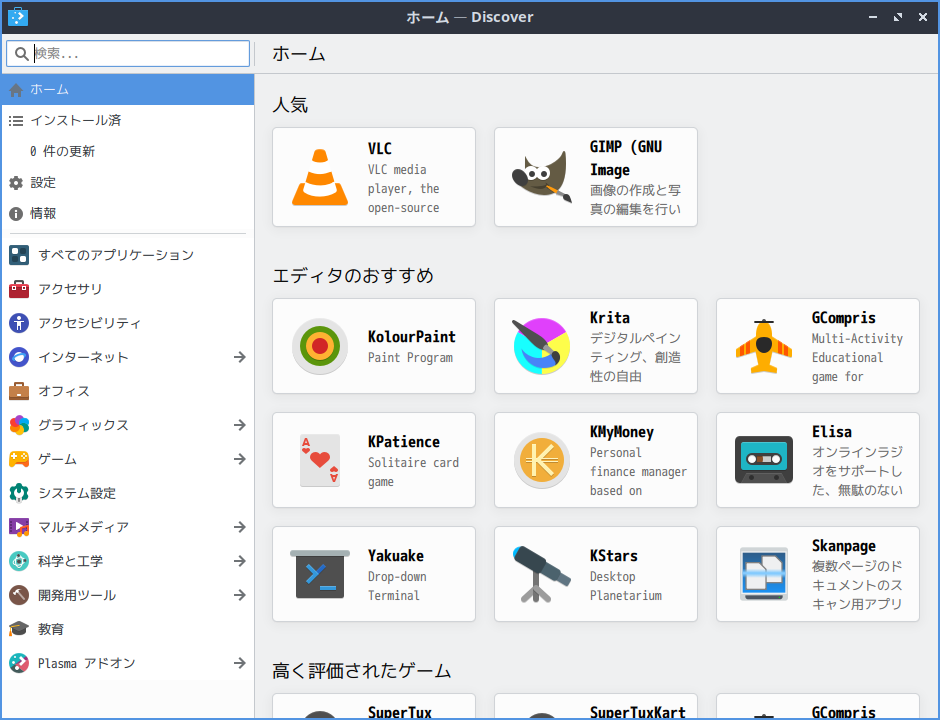Open the VLC app title
The width and height of the screenshot is (940, 720).
[x=379, y=149]
